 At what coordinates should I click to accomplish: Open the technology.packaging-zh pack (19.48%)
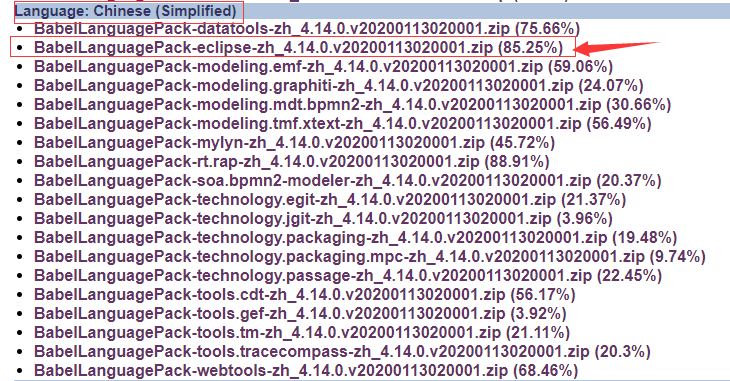(320, 238)
